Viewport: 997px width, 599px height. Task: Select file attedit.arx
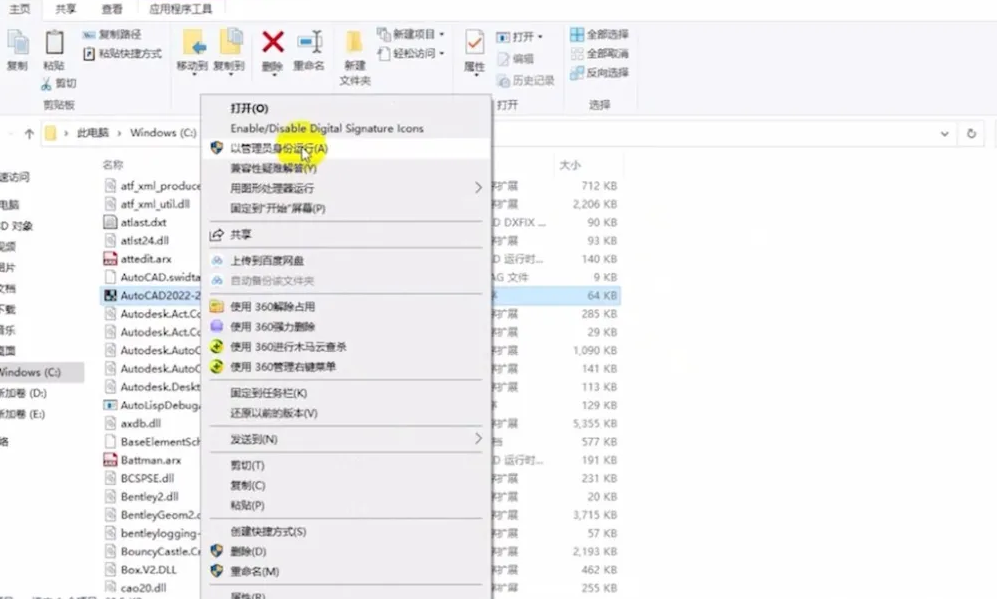tap(146, 259)
